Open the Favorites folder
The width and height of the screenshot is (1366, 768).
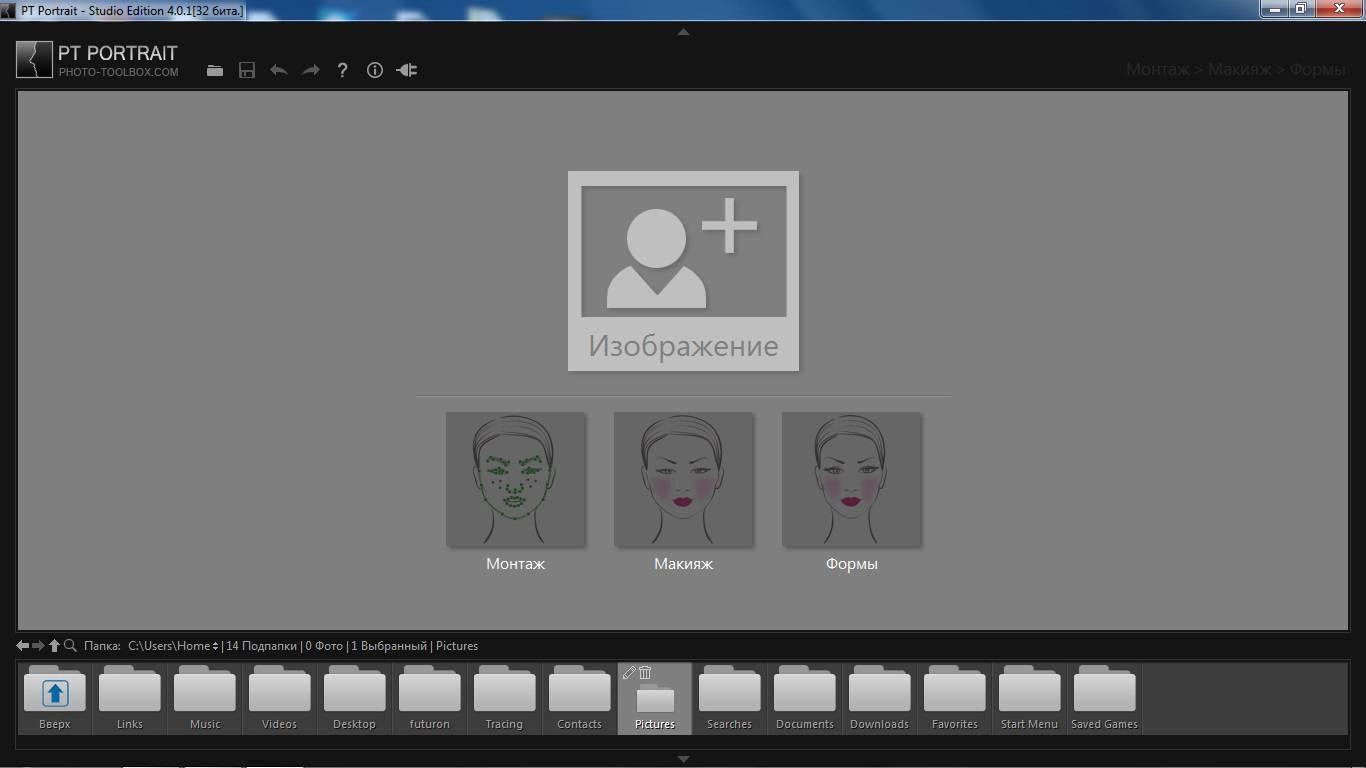pyautogui.click(x=955, y=699)
